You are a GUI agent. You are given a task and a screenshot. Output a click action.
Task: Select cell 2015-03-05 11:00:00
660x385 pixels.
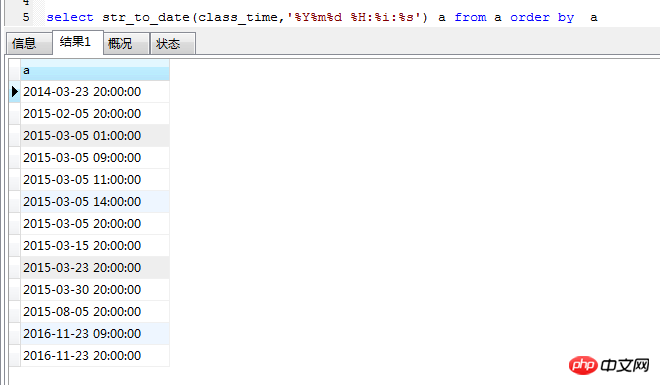click(x=95, y=180)
